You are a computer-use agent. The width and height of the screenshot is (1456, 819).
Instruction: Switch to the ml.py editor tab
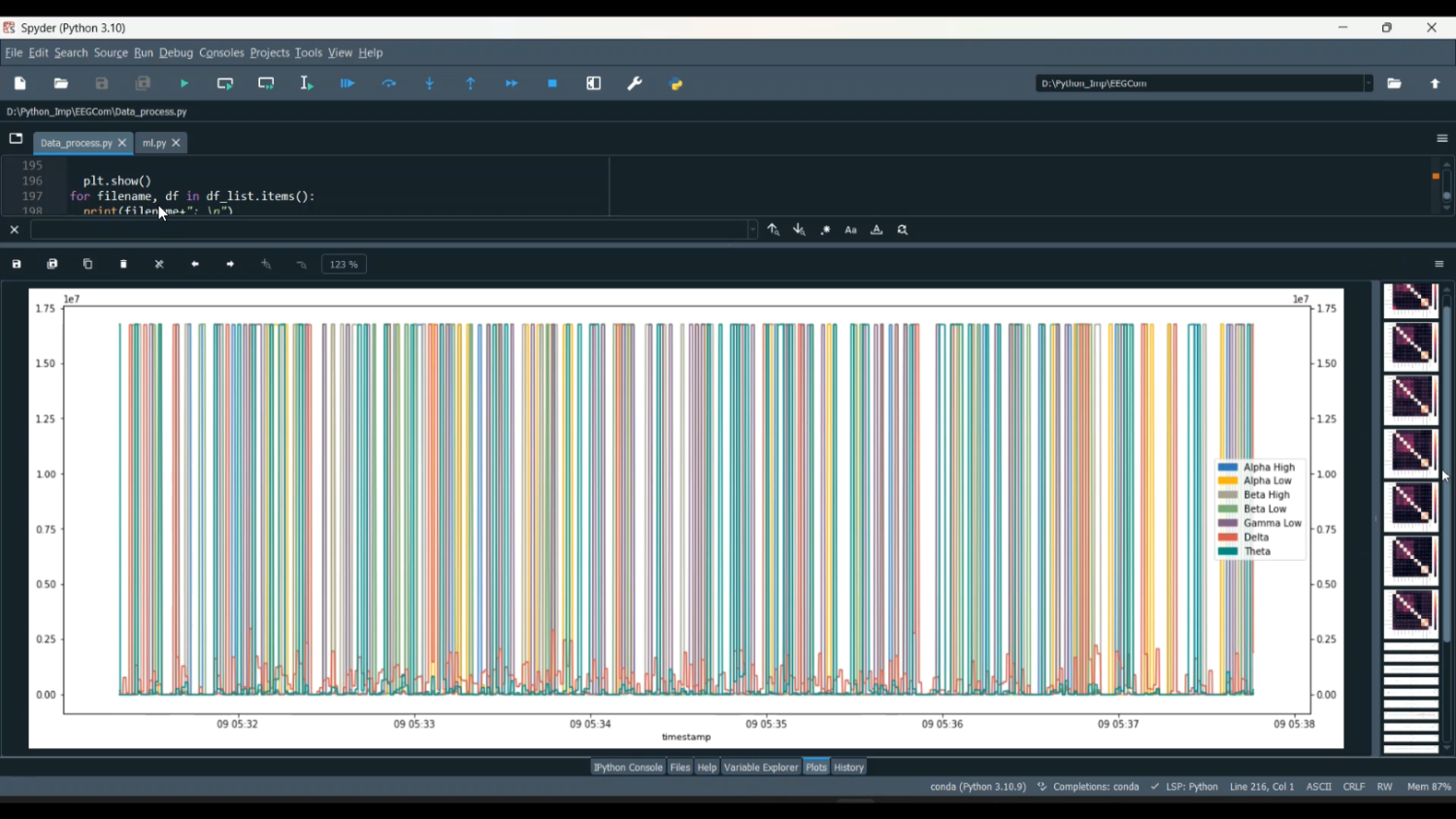pyautogui.click(x=153, y=144)
